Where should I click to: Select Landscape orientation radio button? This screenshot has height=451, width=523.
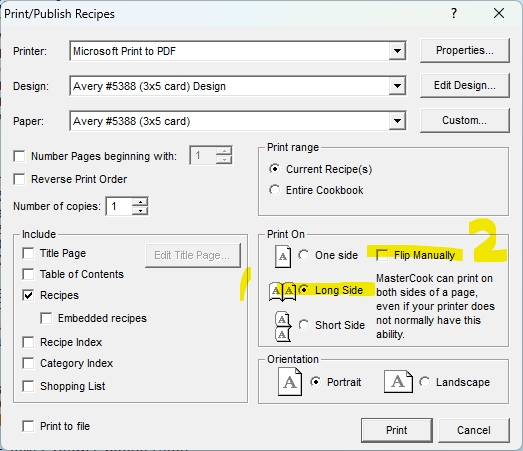pos(425,382)
